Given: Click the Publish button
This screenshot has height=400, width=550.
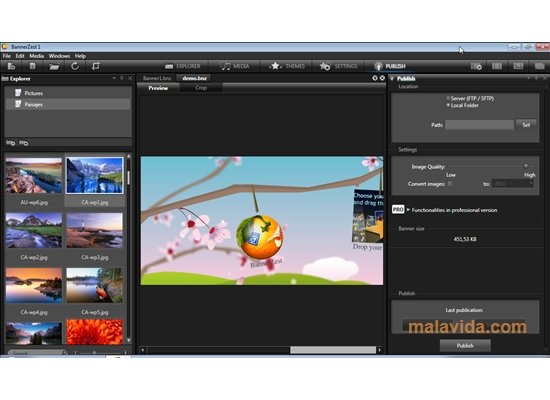Looking at the screenshot, I should (465, 346).
